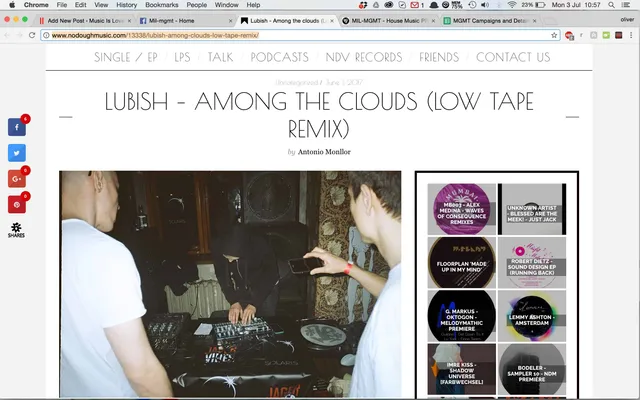
Task: Open Chrome three-dot menu
Action: [631, 36]
